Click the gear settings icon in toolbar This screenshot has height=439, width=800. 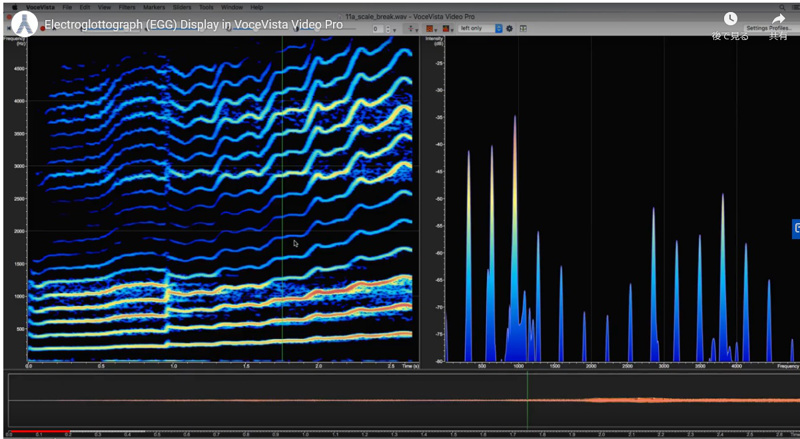click(x=509, y=28)
